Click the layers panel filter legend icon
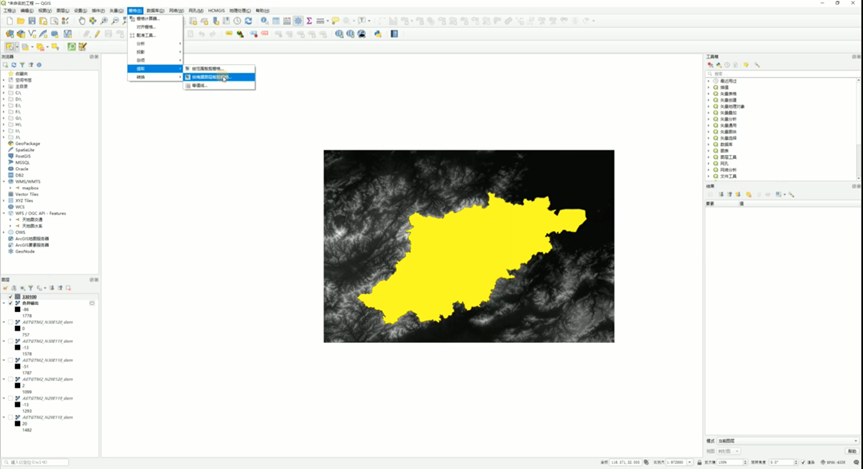Screen dimensions: 863x469 point(31,288)
